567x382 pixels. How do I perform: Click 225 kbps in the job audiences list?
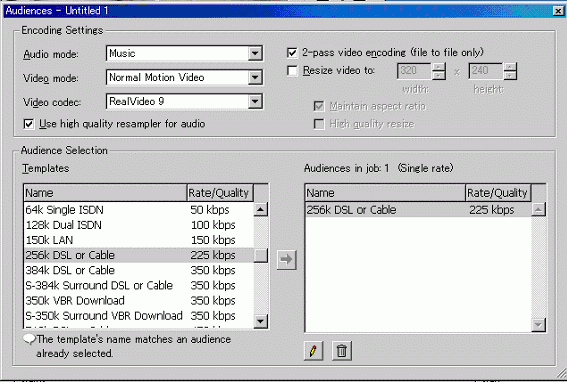(491, 210)
